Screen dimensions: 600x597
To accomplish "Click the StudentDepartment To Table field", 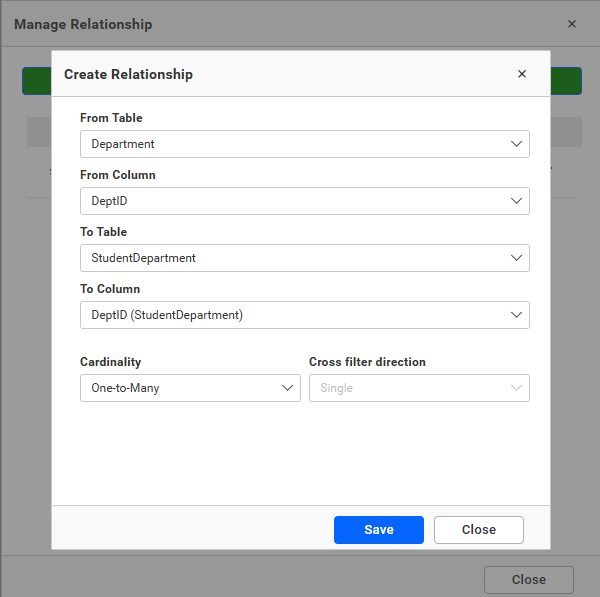I will (143, 258).
